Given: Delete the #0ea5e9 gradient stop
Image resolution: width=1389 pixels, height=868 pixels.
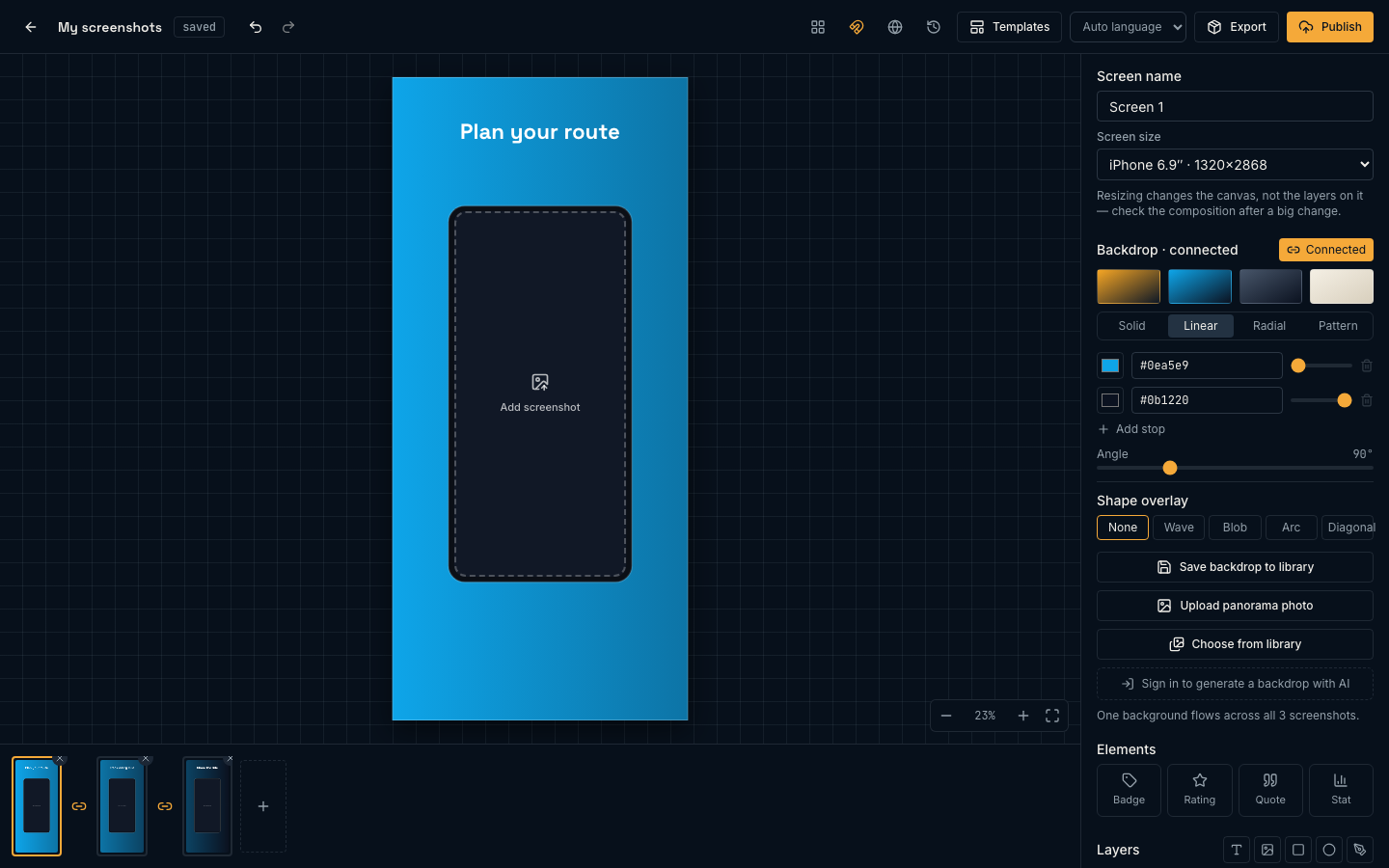Looking at the screenshot, I should (1367, 366).
